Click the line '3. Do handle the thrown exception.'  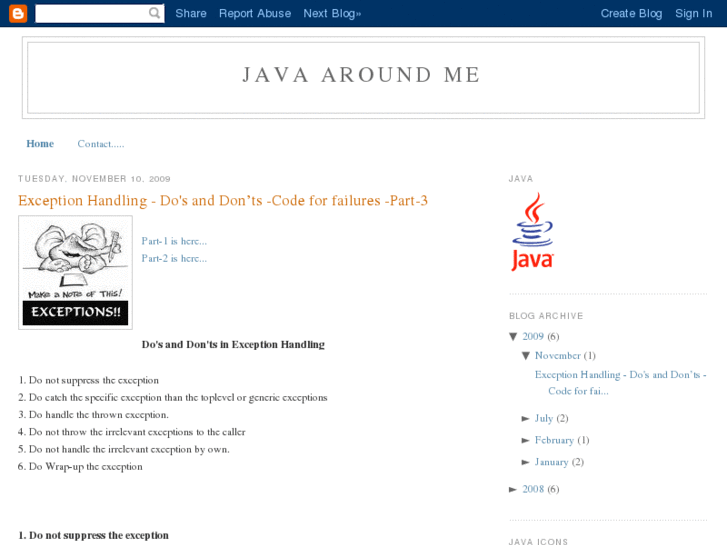tap(93, 415)
